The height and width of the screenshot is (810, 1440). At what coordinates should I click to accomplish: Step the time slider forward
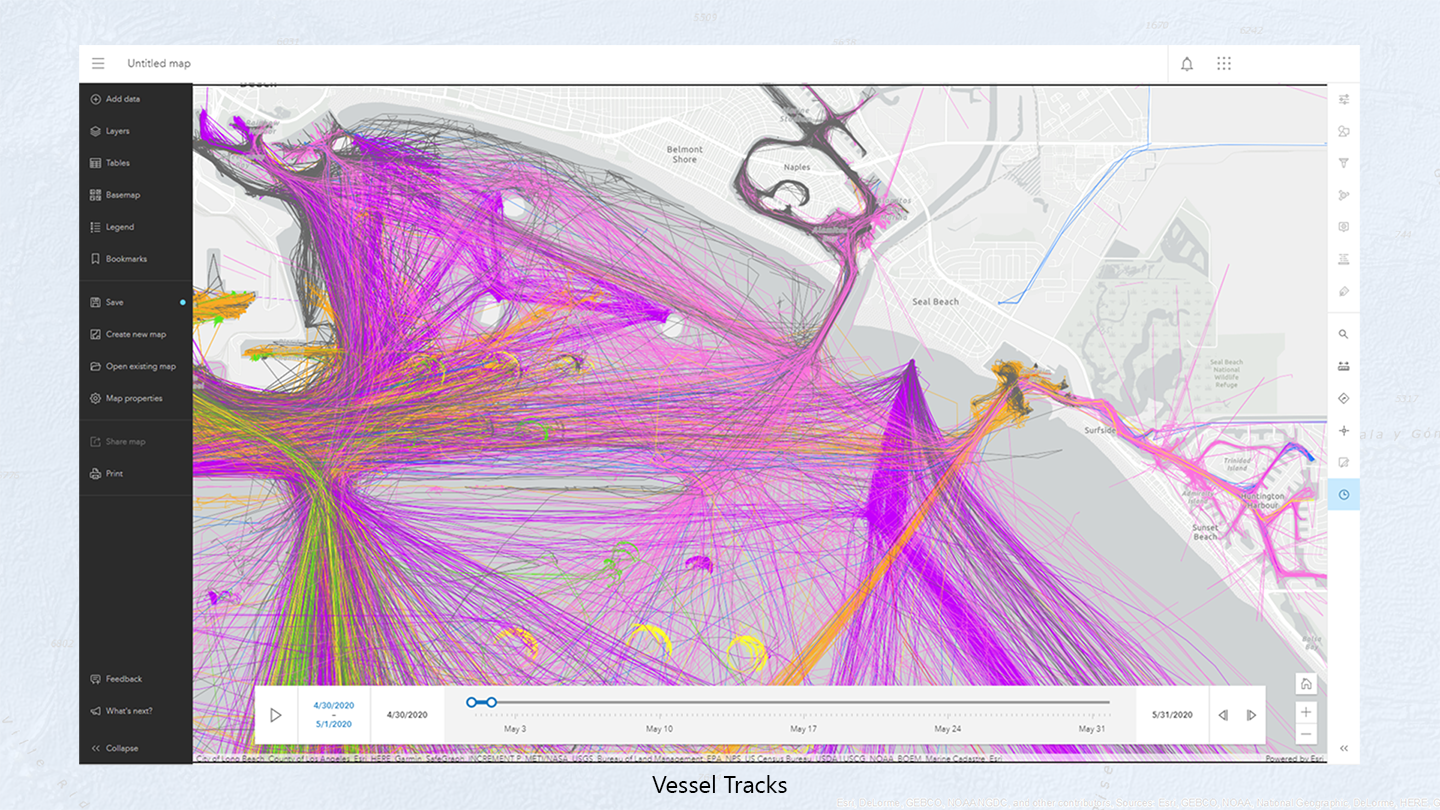pos(1251,714)
